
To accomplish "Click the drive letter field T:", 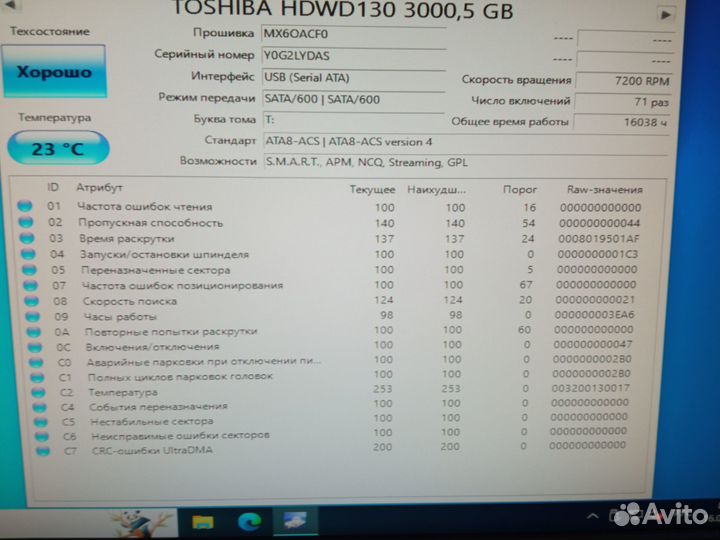I will pos(353,120).
